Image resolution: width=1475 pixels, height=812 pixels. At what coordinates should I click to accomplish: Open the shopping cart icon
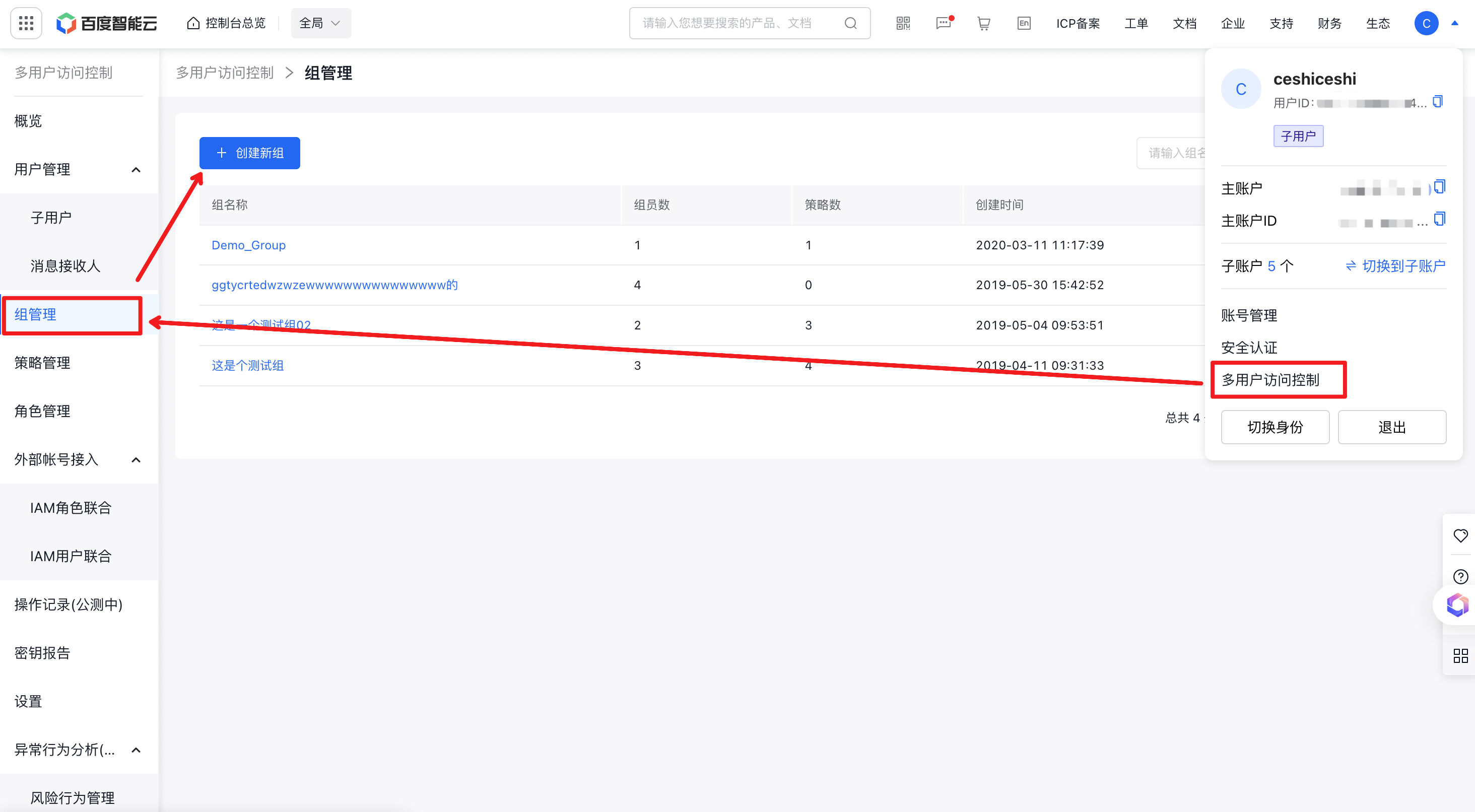984,23
